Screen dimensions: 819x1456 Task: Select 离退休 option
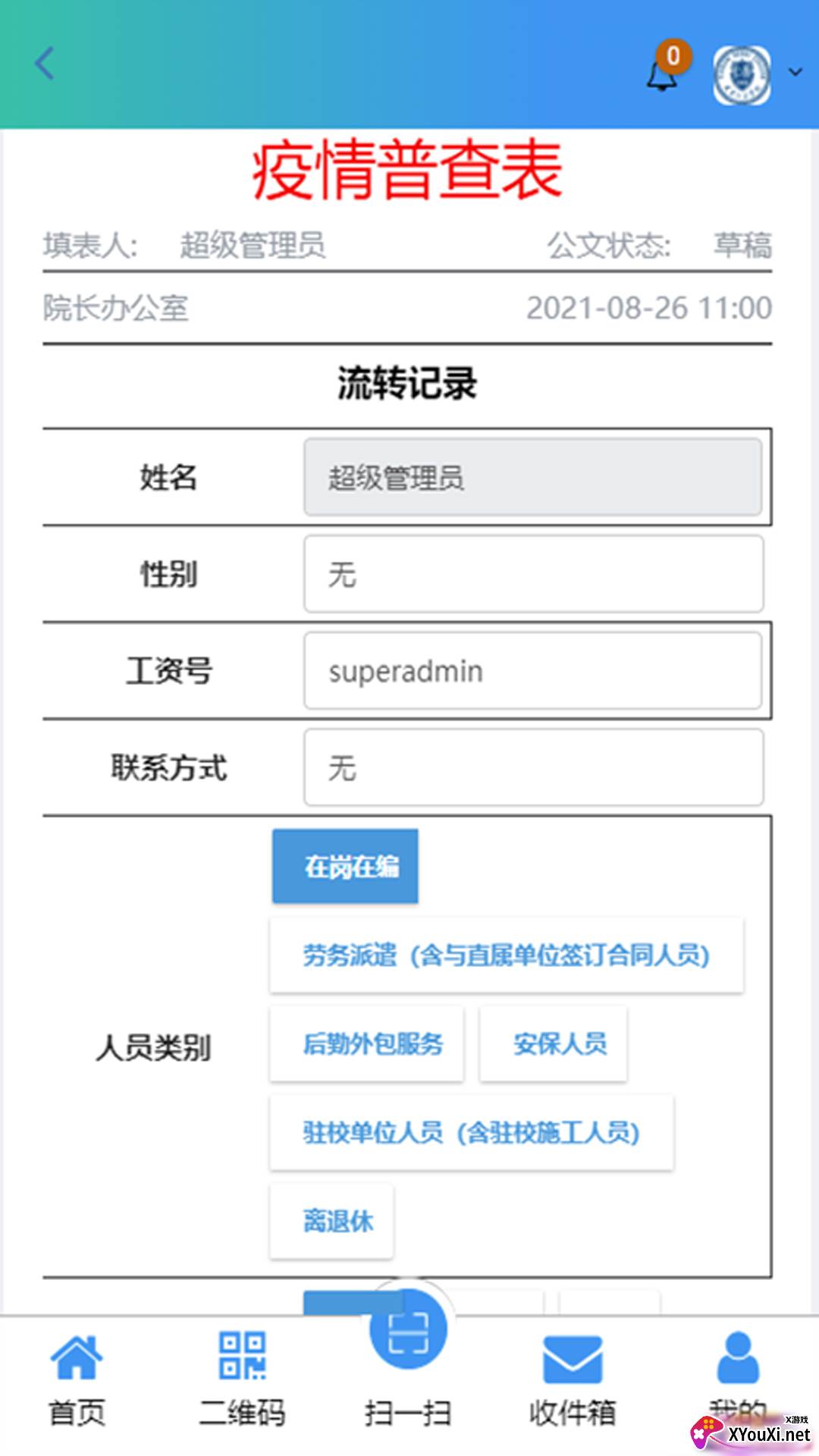331,1221
